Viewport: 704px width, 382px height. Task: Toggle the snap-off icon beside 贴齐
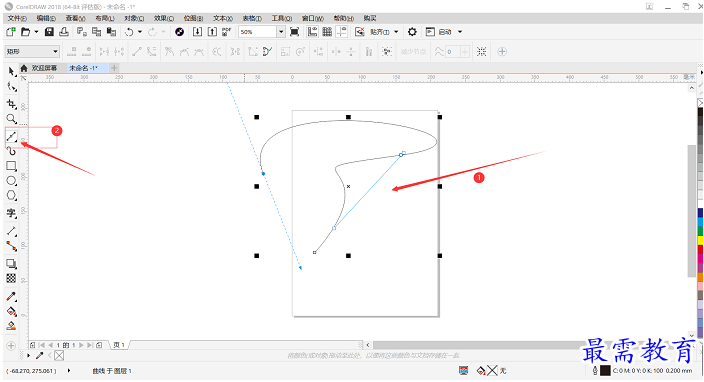coord(359,32)
